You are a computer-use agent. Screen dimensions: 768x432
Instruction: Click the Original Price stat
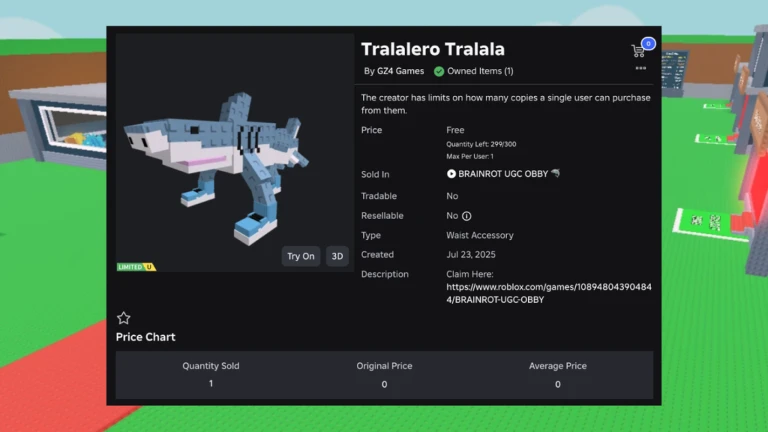coord(384,375)
